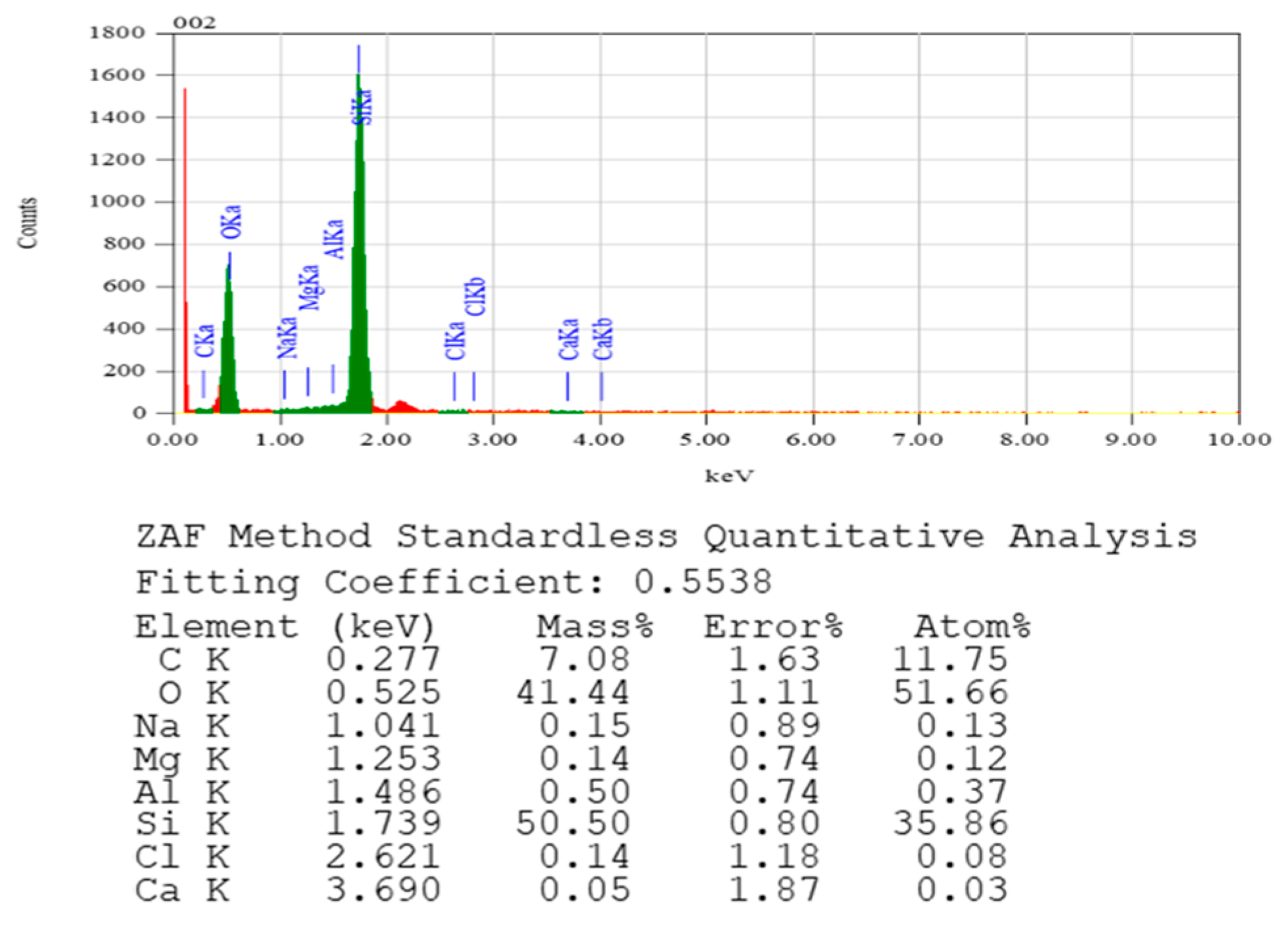
Task: Click the 002 spectrum title
Action: click(194, 23)
